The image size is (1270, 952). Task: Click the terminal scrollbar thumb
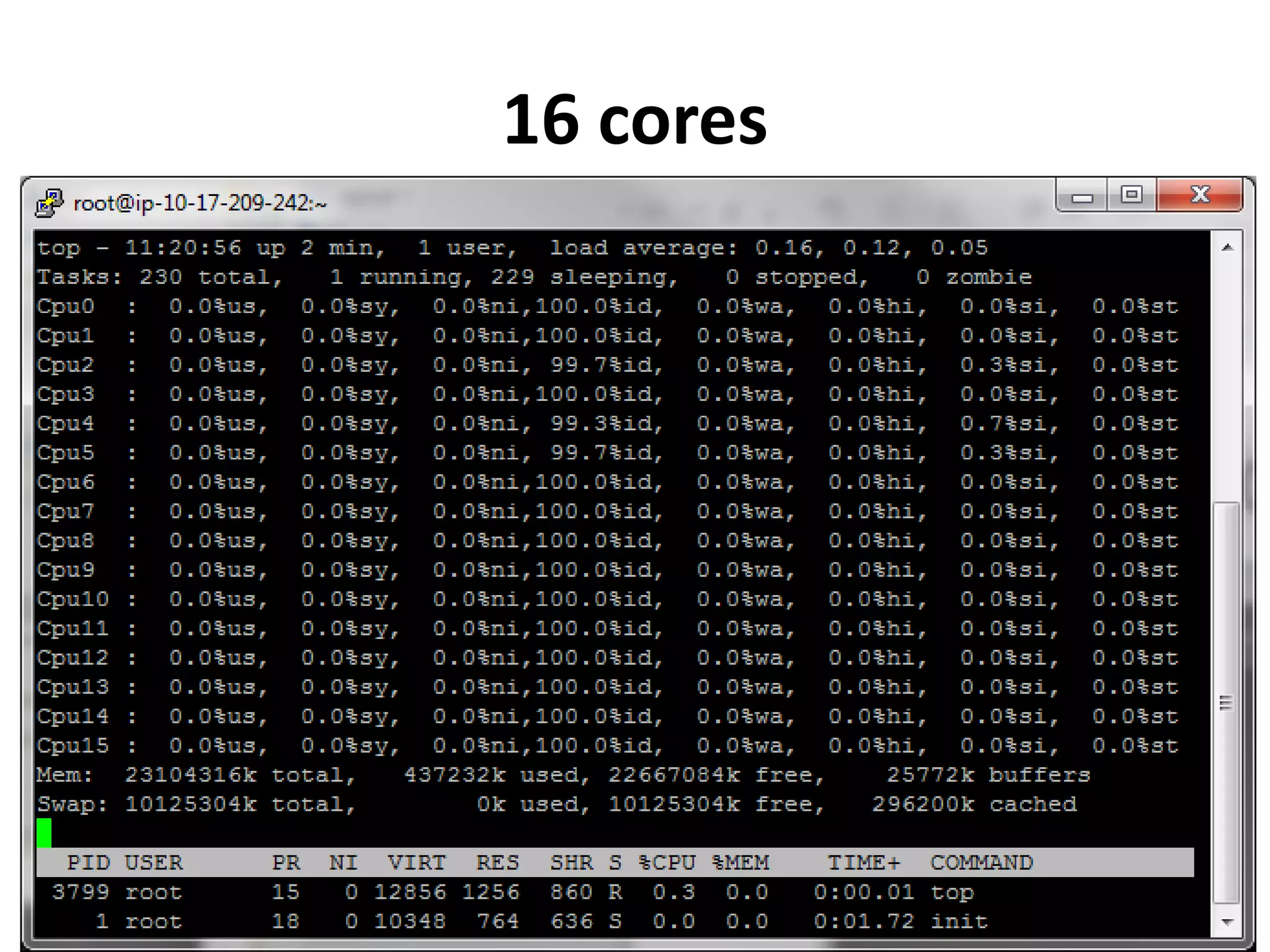pyautogui.click(x=1226, y=702)
